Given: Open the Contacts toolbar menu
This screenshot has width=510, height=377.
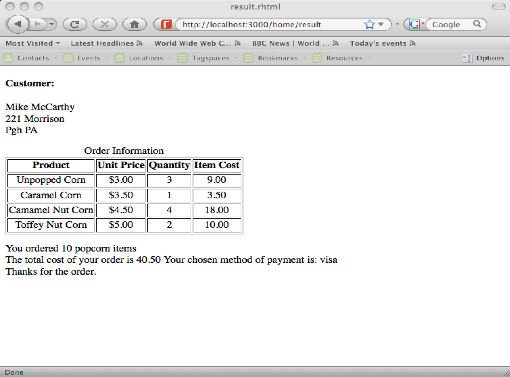Looking at the screenshot, I should (x=30, y=58).
